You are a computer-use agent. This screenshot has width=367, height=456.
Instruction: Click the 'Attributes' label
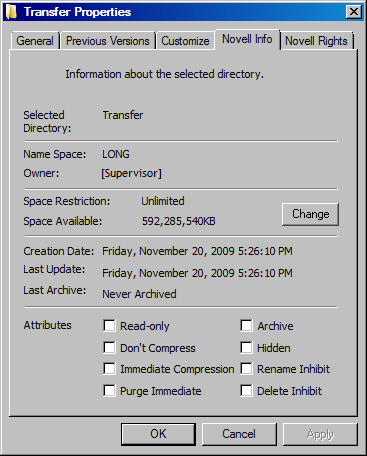[47, 325]
